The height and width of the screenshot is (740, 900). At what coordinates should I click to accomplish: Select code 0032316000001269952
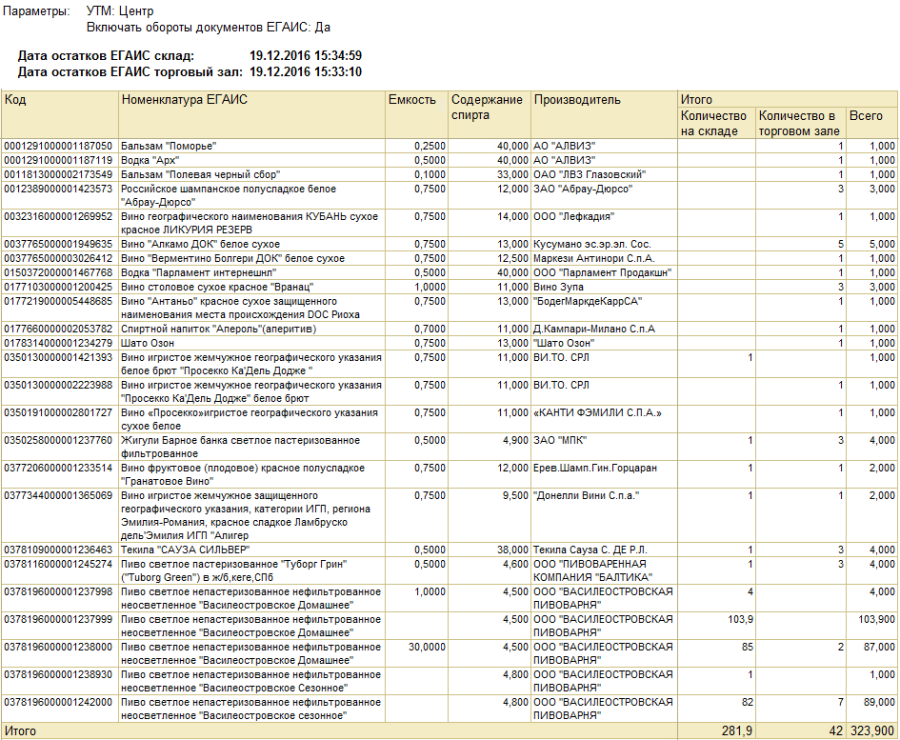(x=59, y=216)
